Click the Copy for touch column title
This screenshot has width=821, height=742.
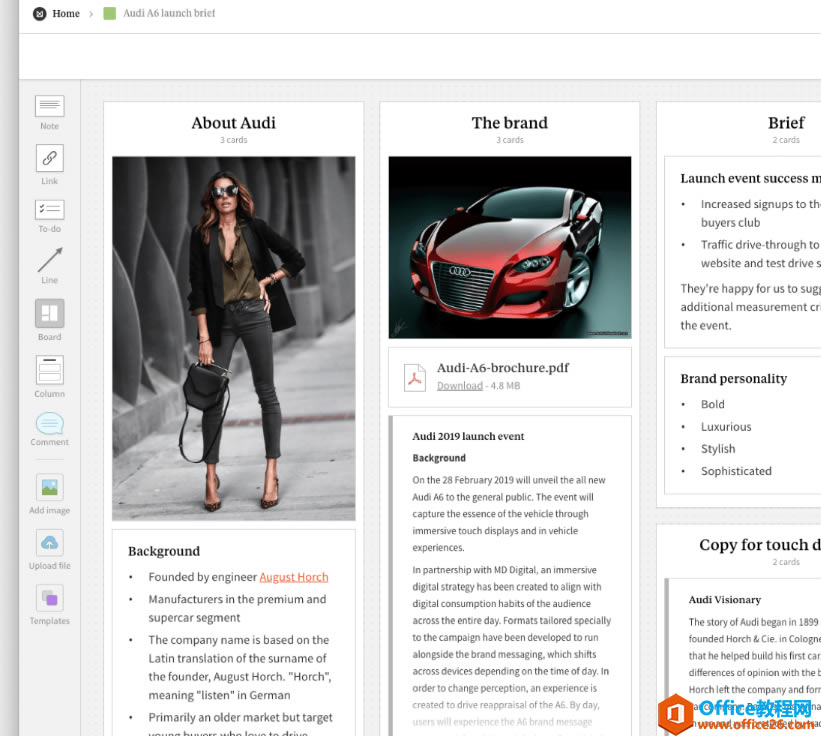760,545
